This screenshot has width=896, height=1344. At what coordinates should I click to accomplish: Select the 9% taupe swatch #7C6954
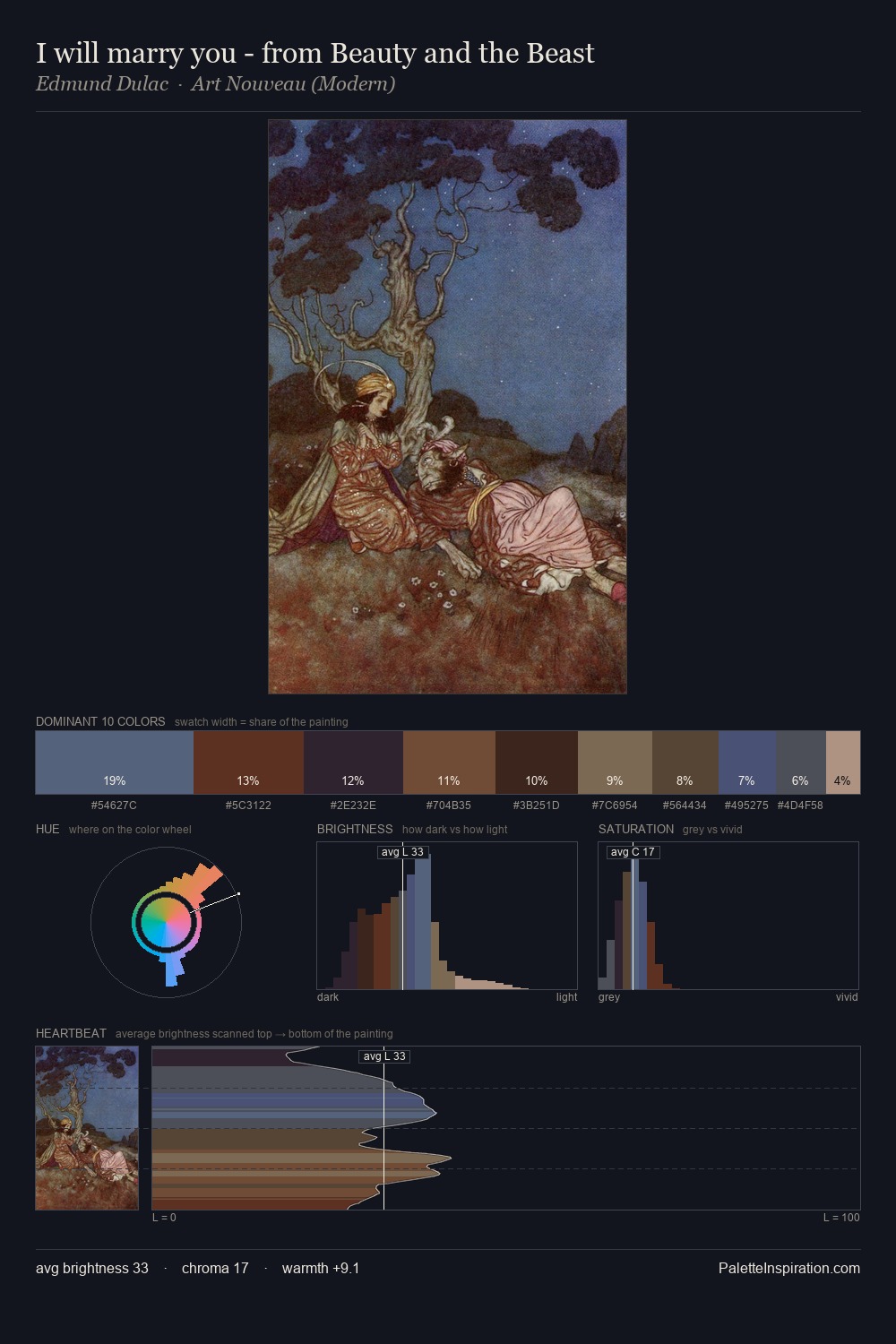click(x=615, y=762)
